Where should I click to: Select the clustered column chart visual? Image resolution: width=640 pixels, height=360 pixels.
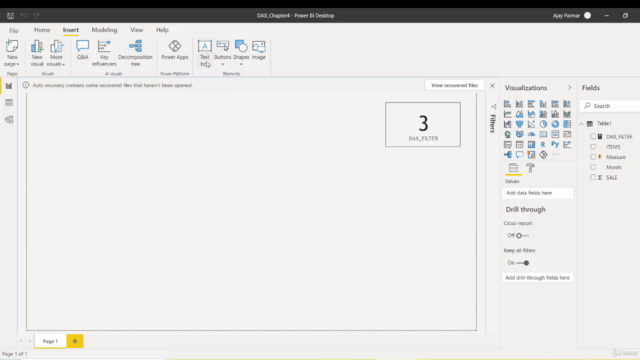(543, 104)
